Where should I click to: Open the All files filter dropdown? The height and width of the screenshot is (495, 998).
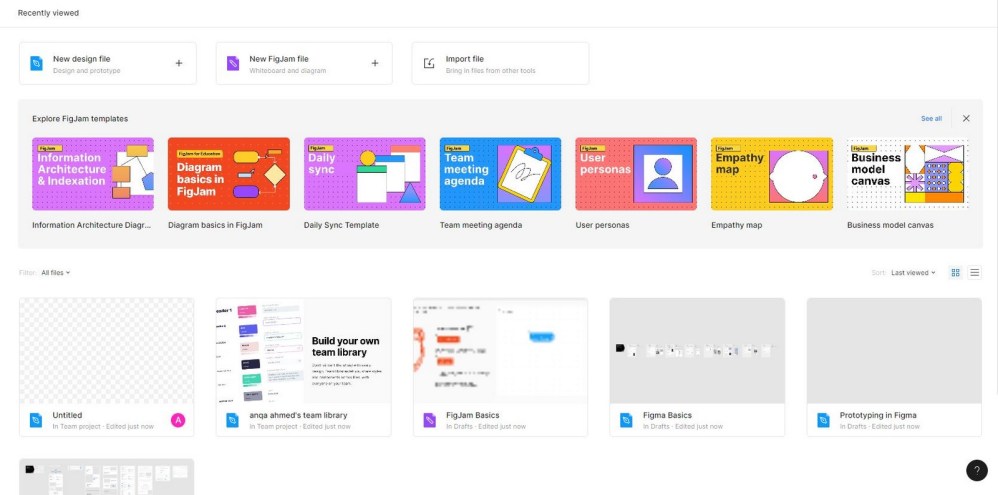(55, 272)
